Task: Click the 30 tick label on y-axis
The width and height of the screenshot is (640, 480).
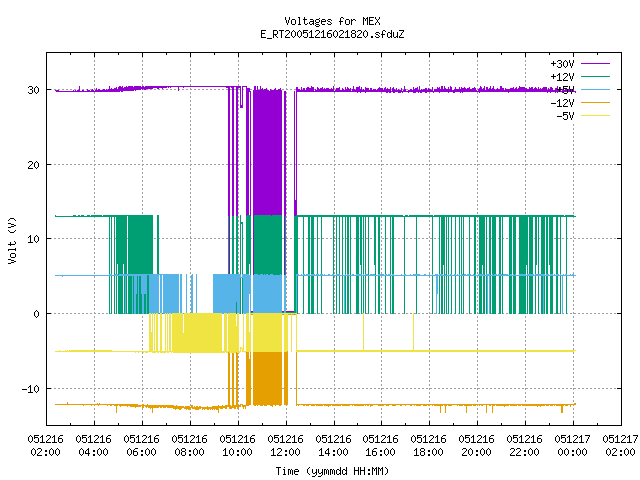Action: (x=33, y=90)
